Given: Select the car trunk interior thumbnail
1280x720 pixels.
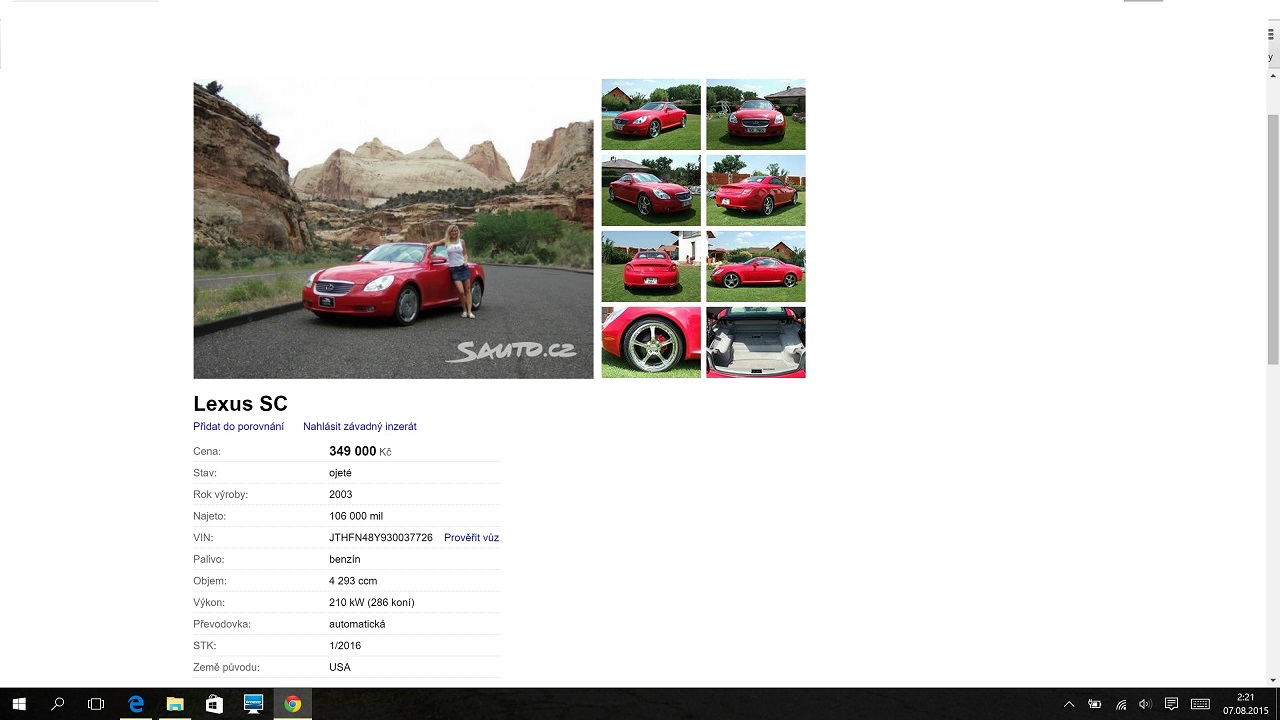Looking at the screenshot, I should coord(755,342).
